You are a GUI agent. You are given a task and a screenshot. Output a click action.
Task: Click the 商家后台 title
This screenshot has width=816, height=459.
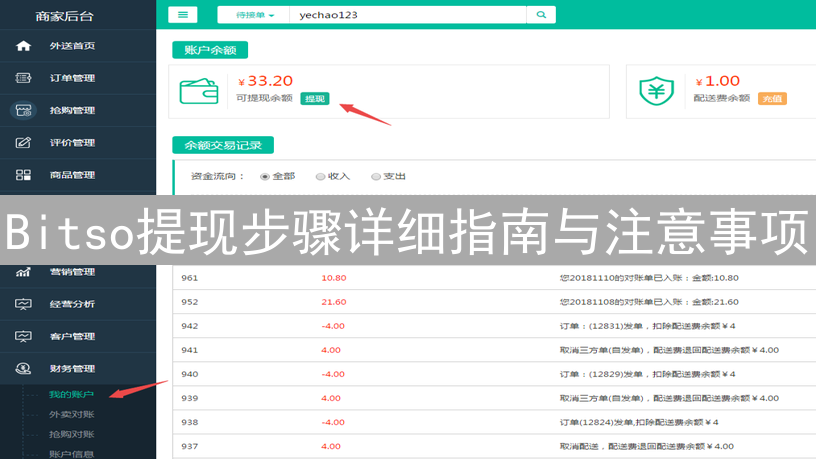pos(65,17)
